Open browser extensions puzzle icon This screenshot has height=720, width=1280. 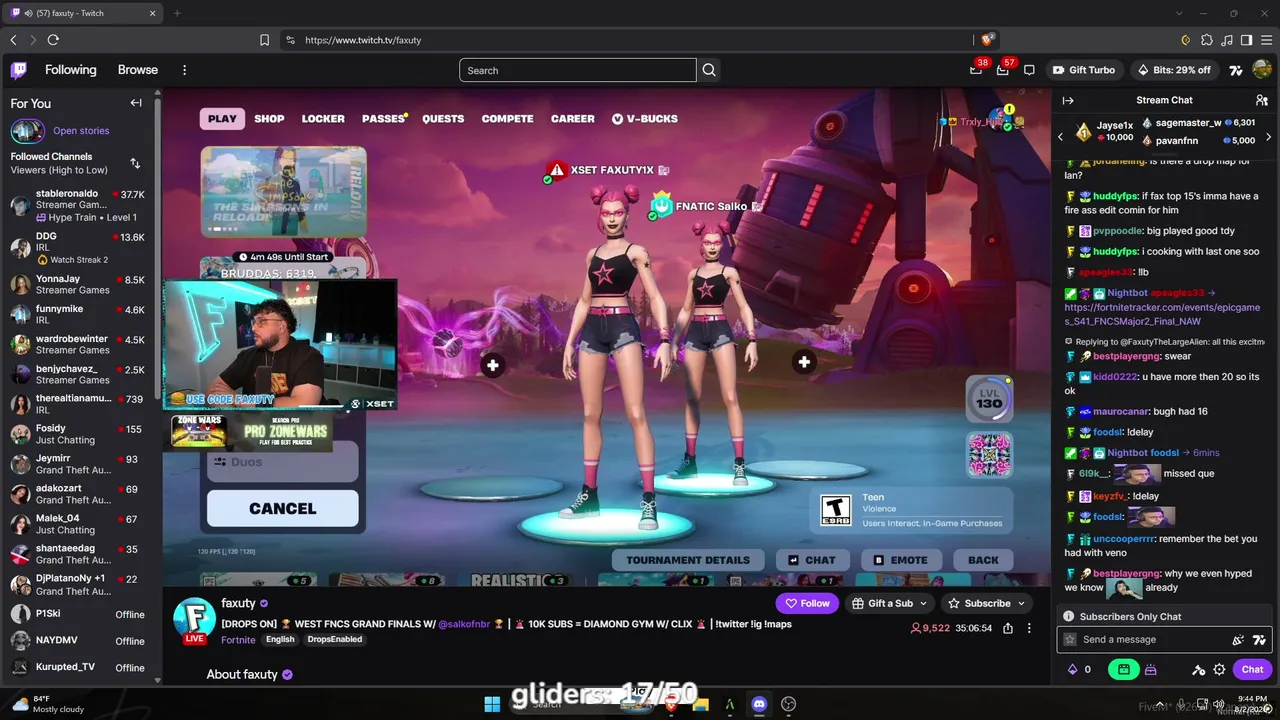click(x=1206, y=40)
